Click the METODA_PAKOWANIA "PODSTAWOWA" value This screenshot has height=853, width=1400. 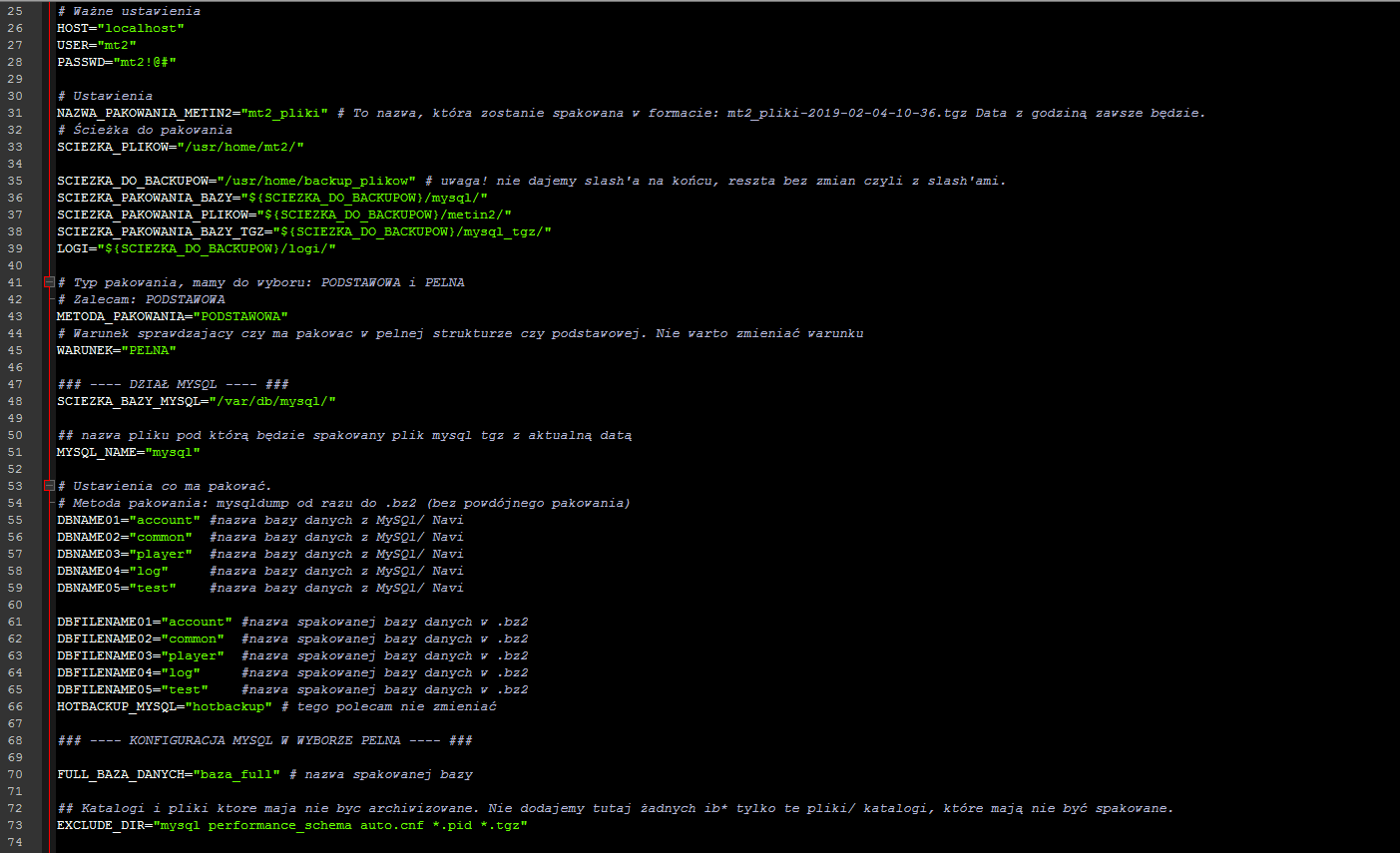240,316
